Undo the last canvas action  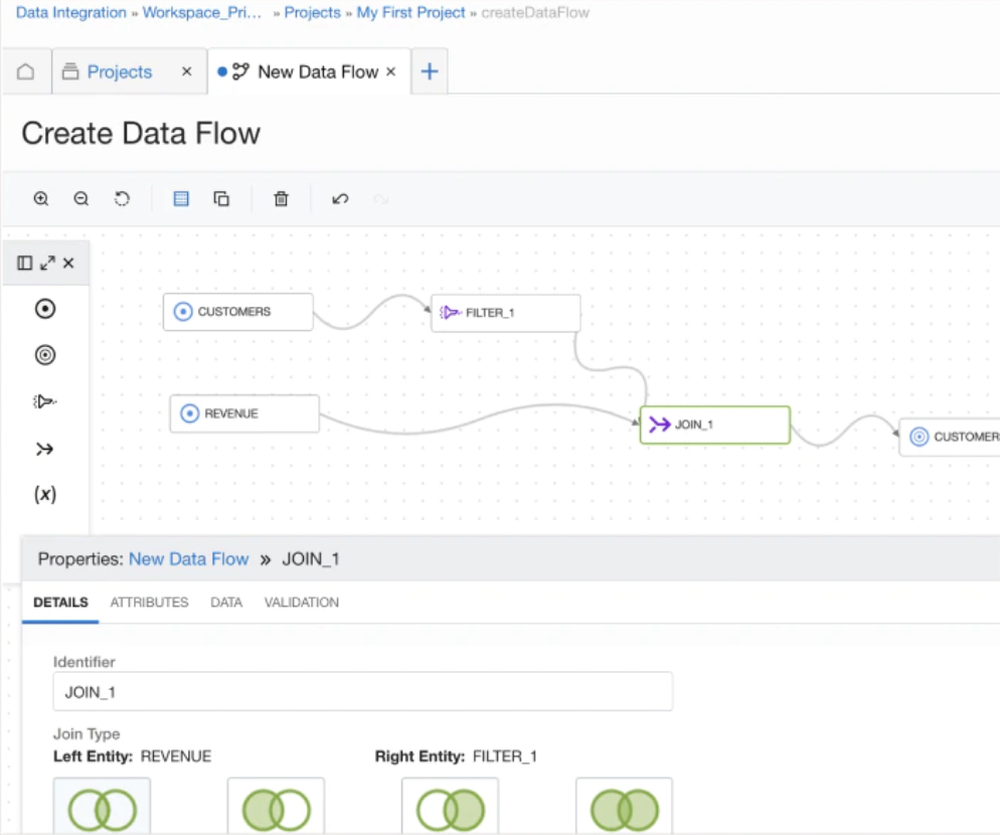pyautogui.click(x=340, y=199)
